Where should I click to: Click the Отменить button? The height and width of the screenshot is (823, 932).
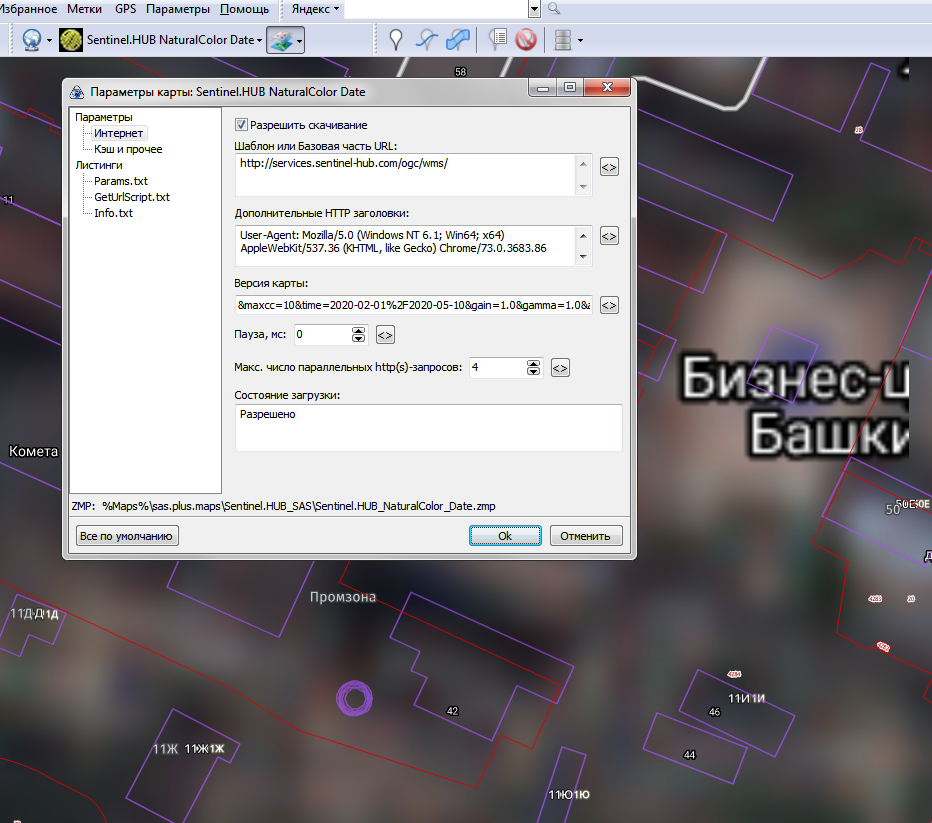(586, 536)
